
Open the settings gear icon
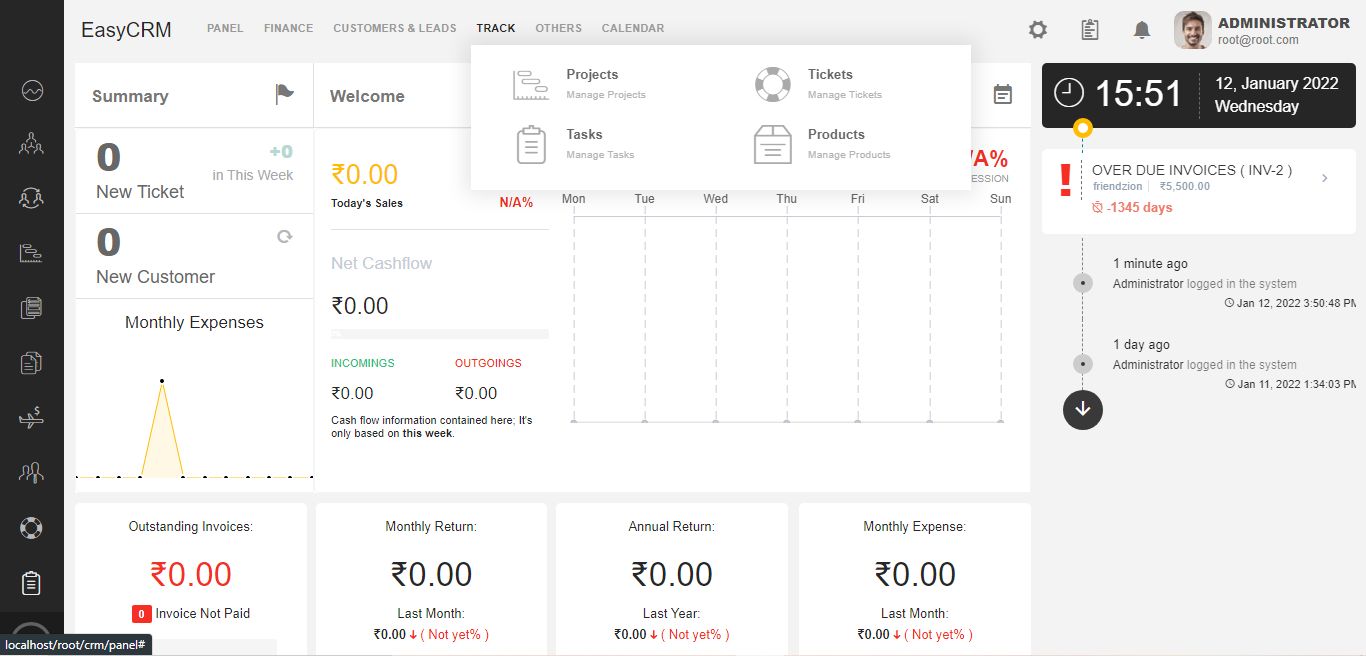coord(1038,30)
